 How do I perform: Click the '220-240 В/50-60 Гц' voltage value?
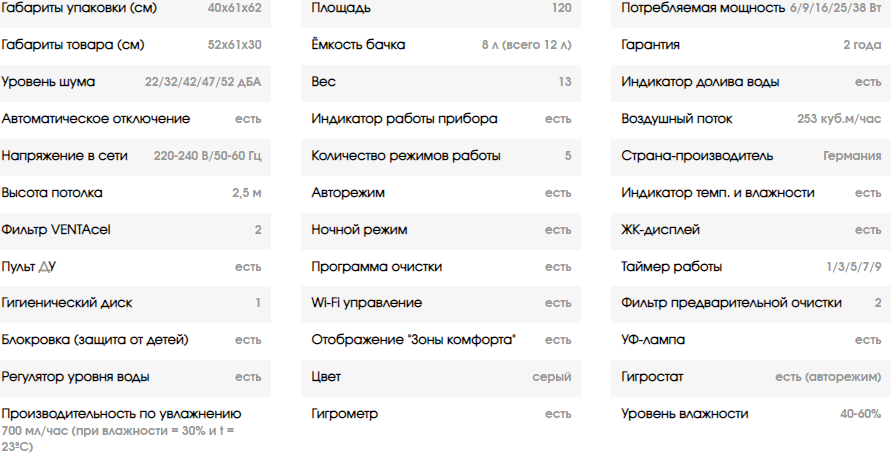pyautogui.click(x=207, y=156)
